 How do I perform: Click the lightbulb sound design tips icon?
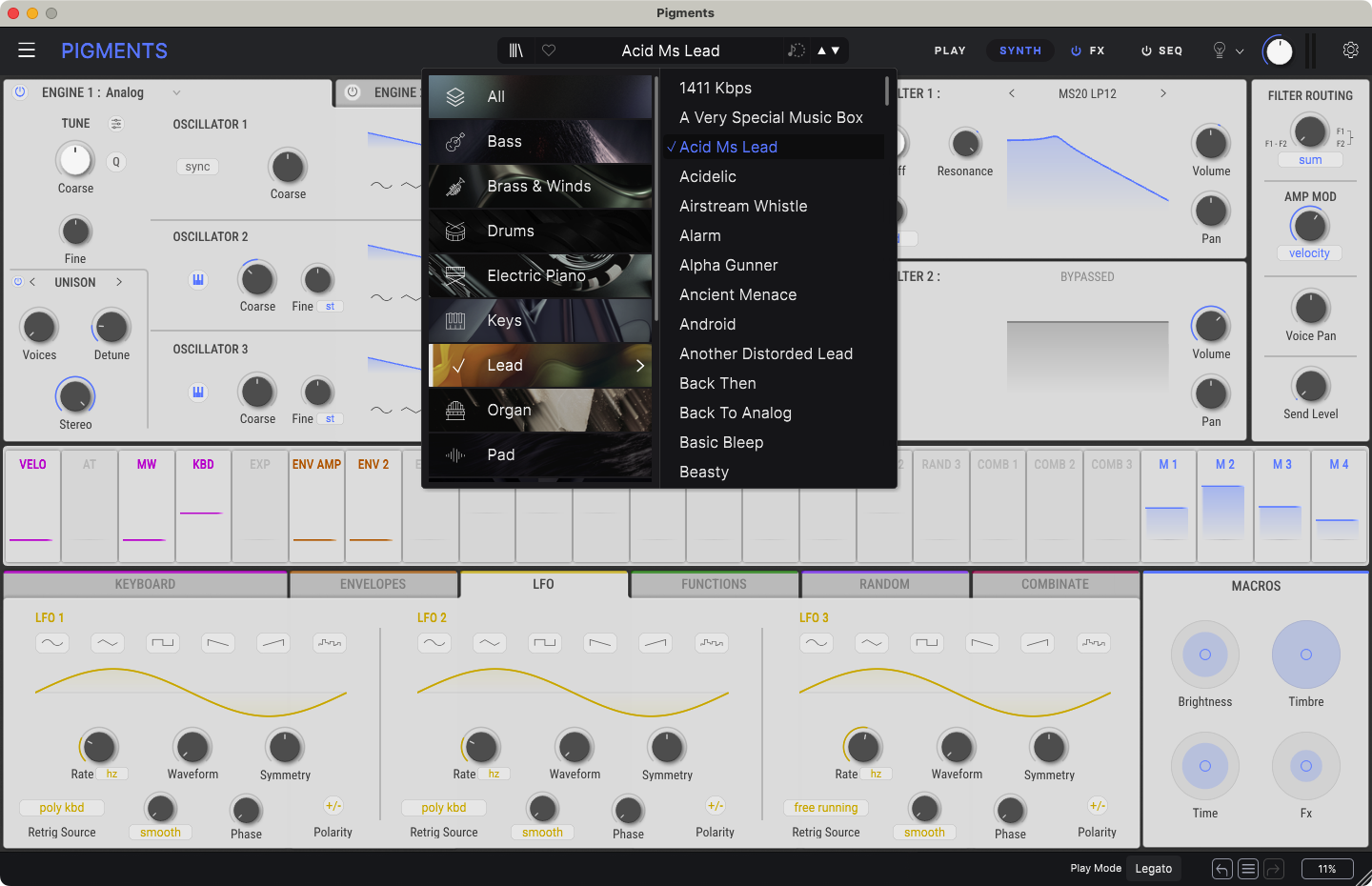(x=1219, y=50)
